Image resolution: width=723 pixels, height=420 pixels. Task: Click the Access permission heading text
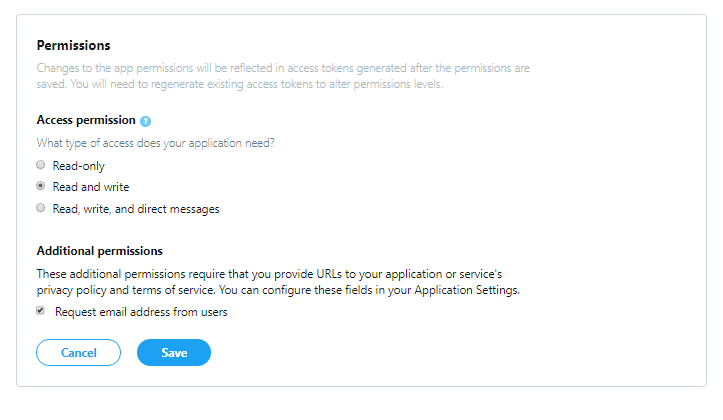pos(86,120)
